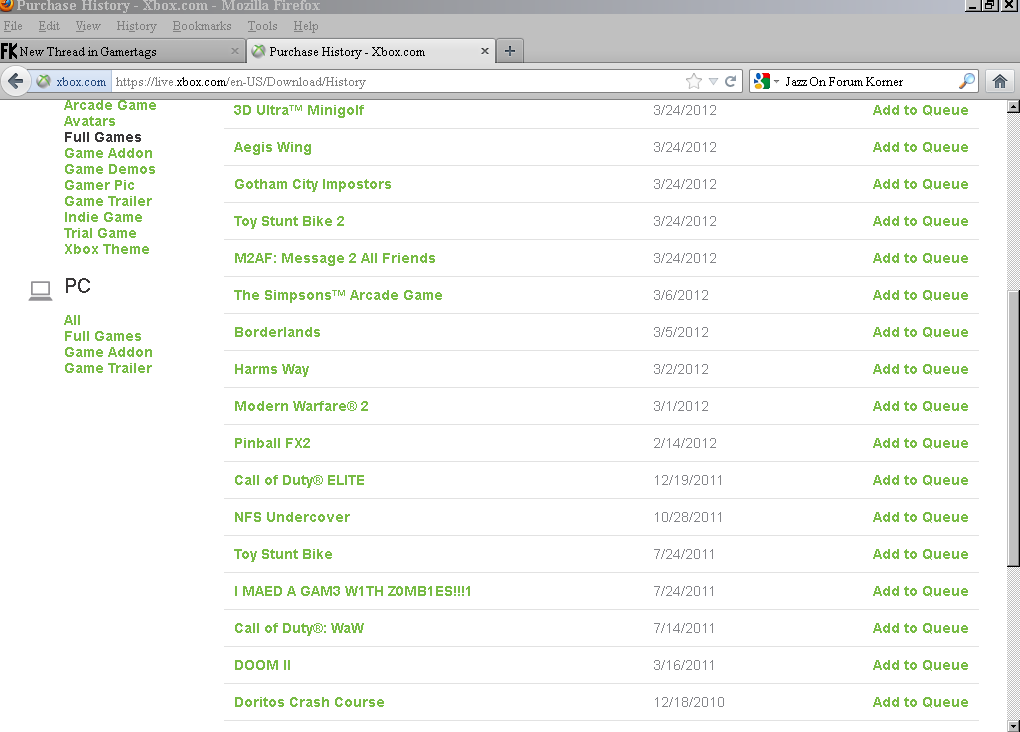Add Aegis Wing to the queue

pos(920,147)
